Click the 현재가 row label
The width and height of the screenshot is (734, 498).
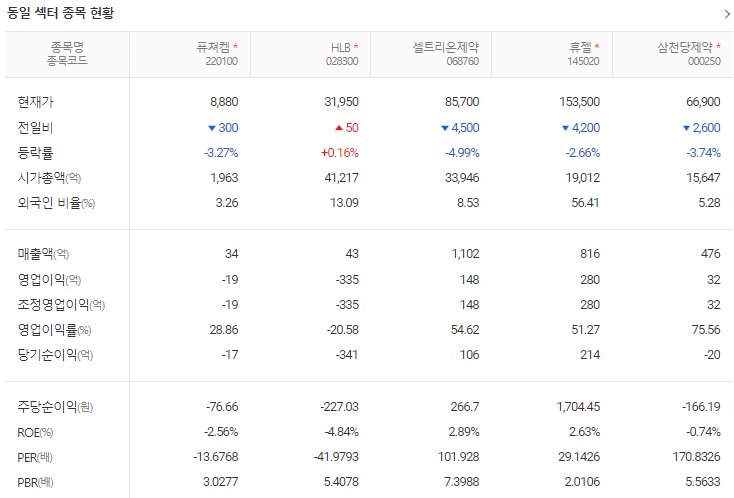[36, 102]
